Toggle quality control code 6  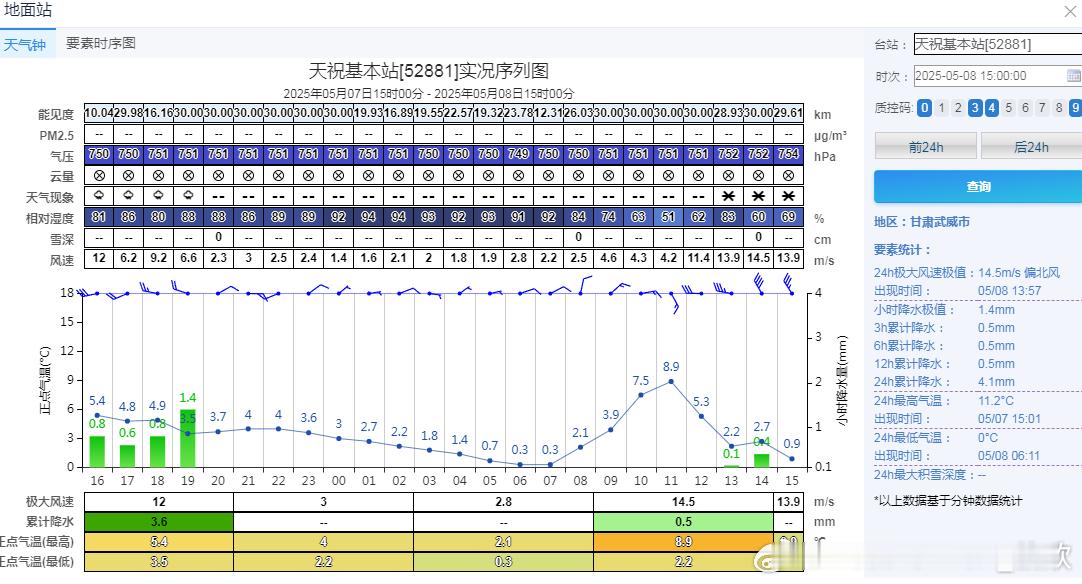tap(1025, 108)
